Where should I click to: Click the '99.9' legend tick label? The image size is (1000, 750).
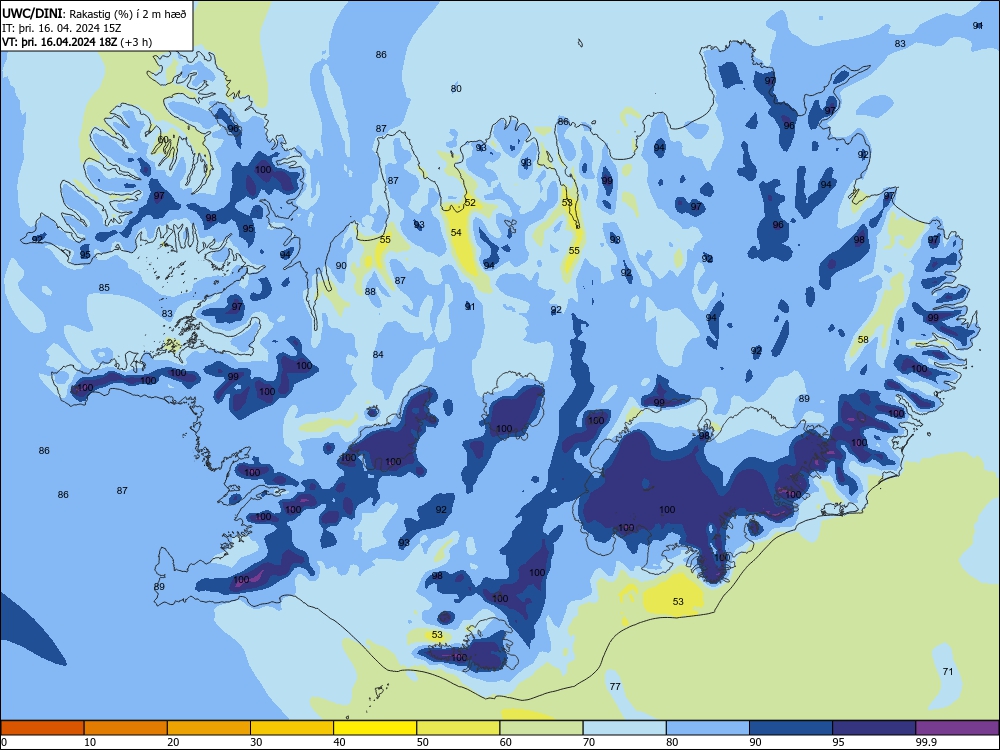coord(927,742)
